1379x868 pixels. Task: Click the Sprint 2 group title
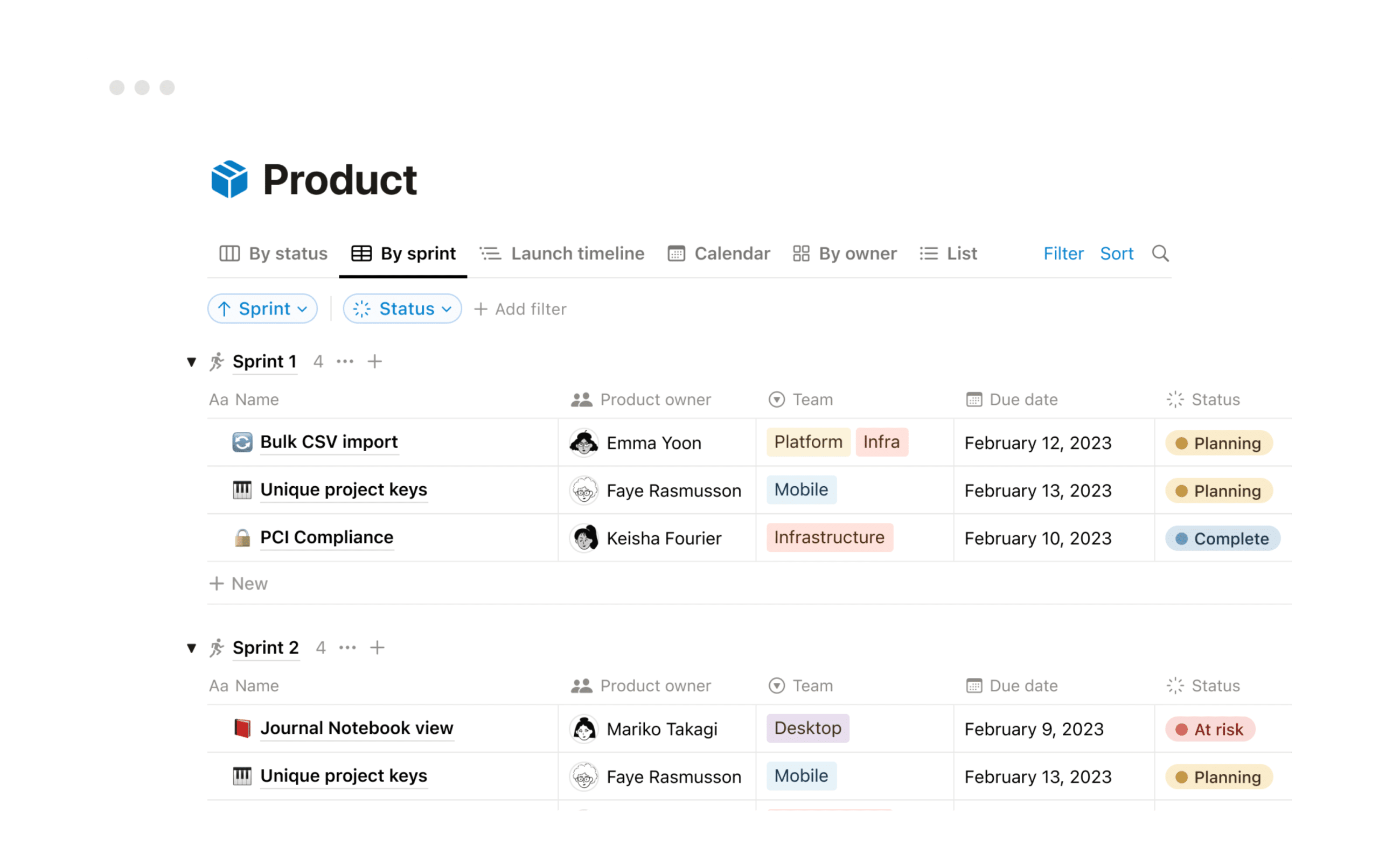[x=266, y=648]
